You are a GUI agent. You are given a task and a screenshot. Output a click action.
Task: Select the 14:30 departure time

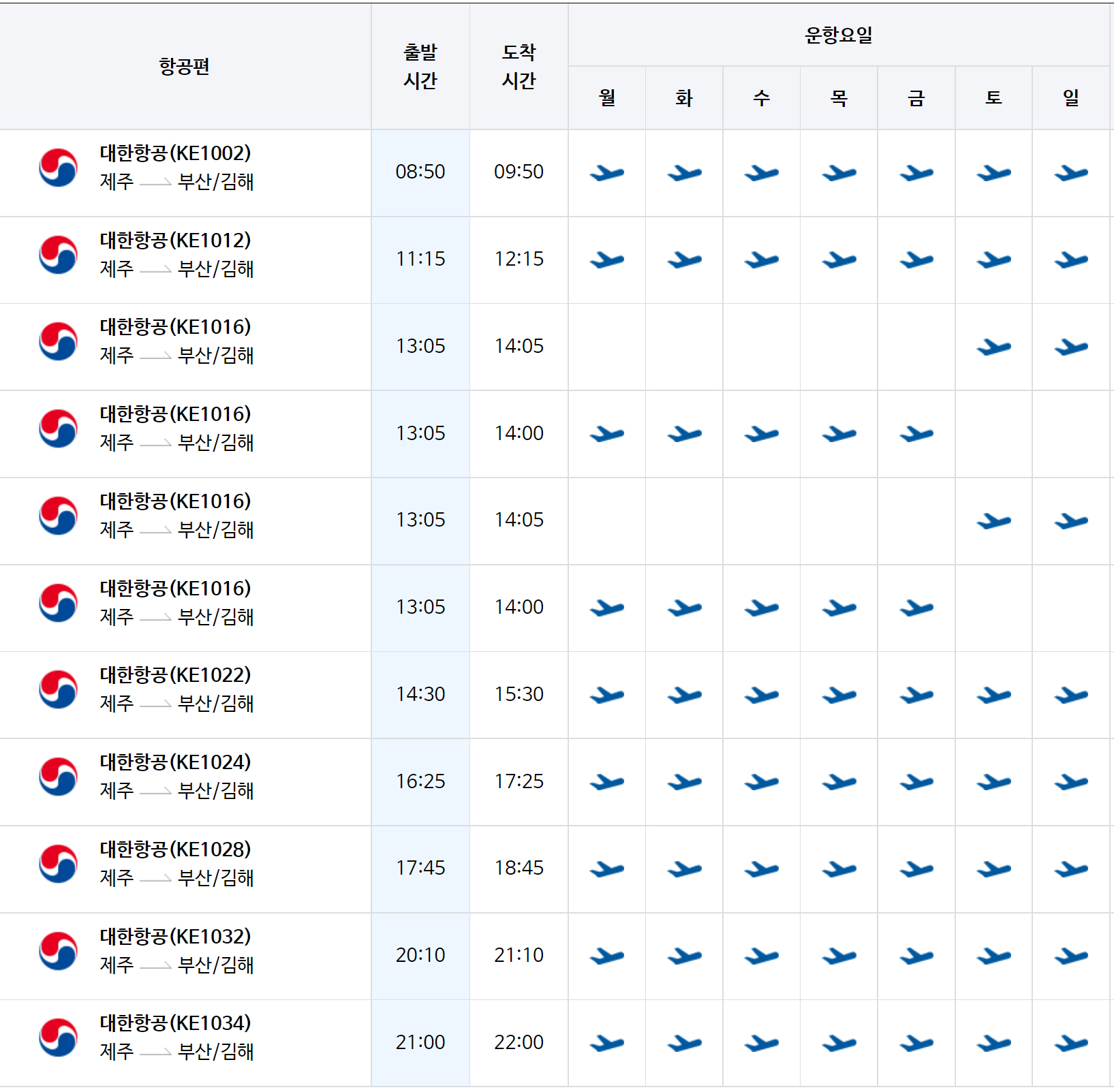click(420, 694)
